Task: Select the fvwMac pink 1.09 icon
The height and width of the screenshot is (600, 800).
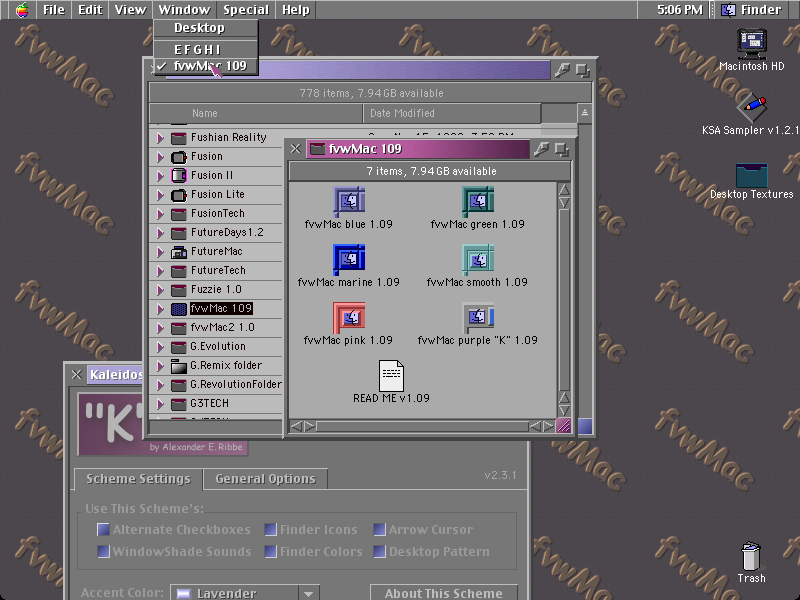Action: [x=349, y=317]
